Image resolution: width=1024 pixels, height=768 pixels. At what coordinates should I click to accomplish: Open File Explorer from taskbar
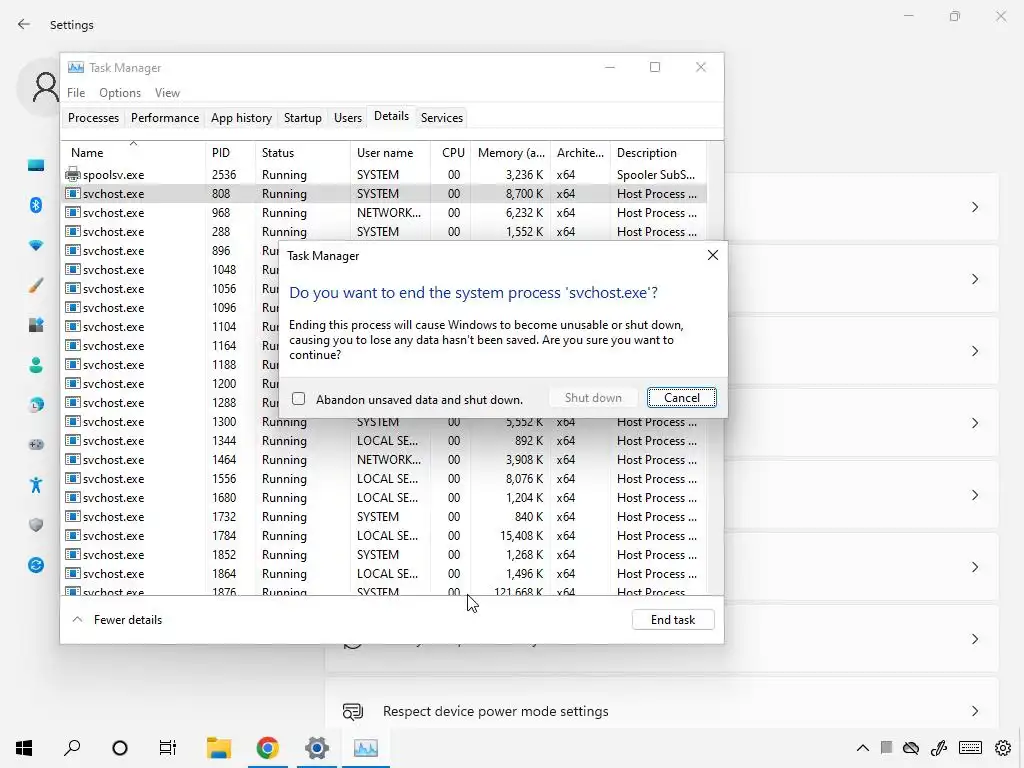219,748
